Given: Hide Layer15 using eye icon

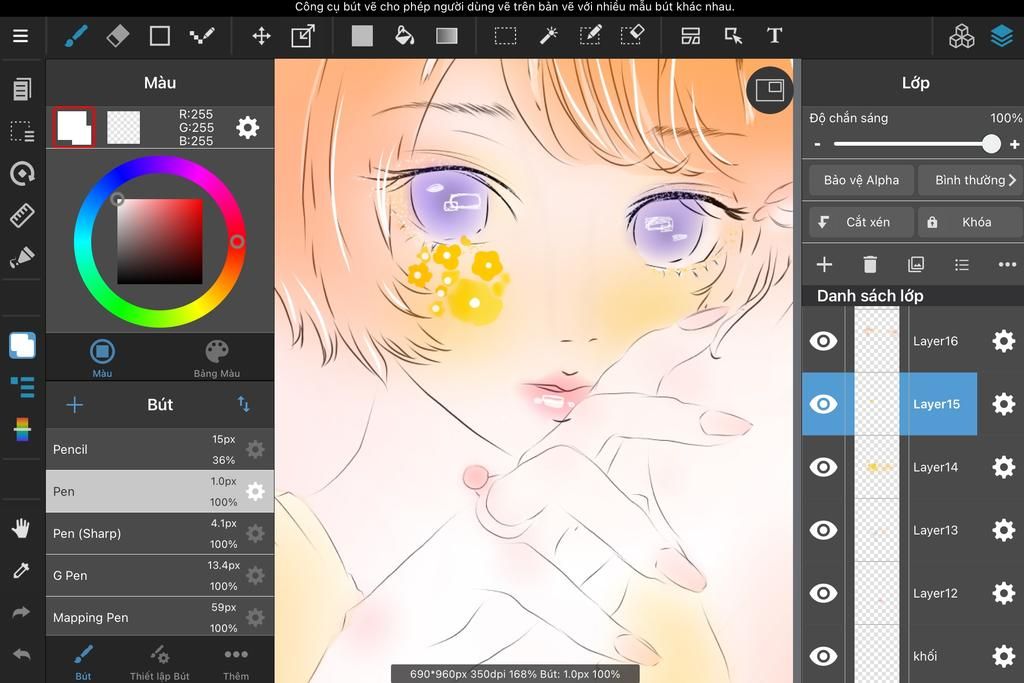Looking at the screenshot, I should (823, 404).
